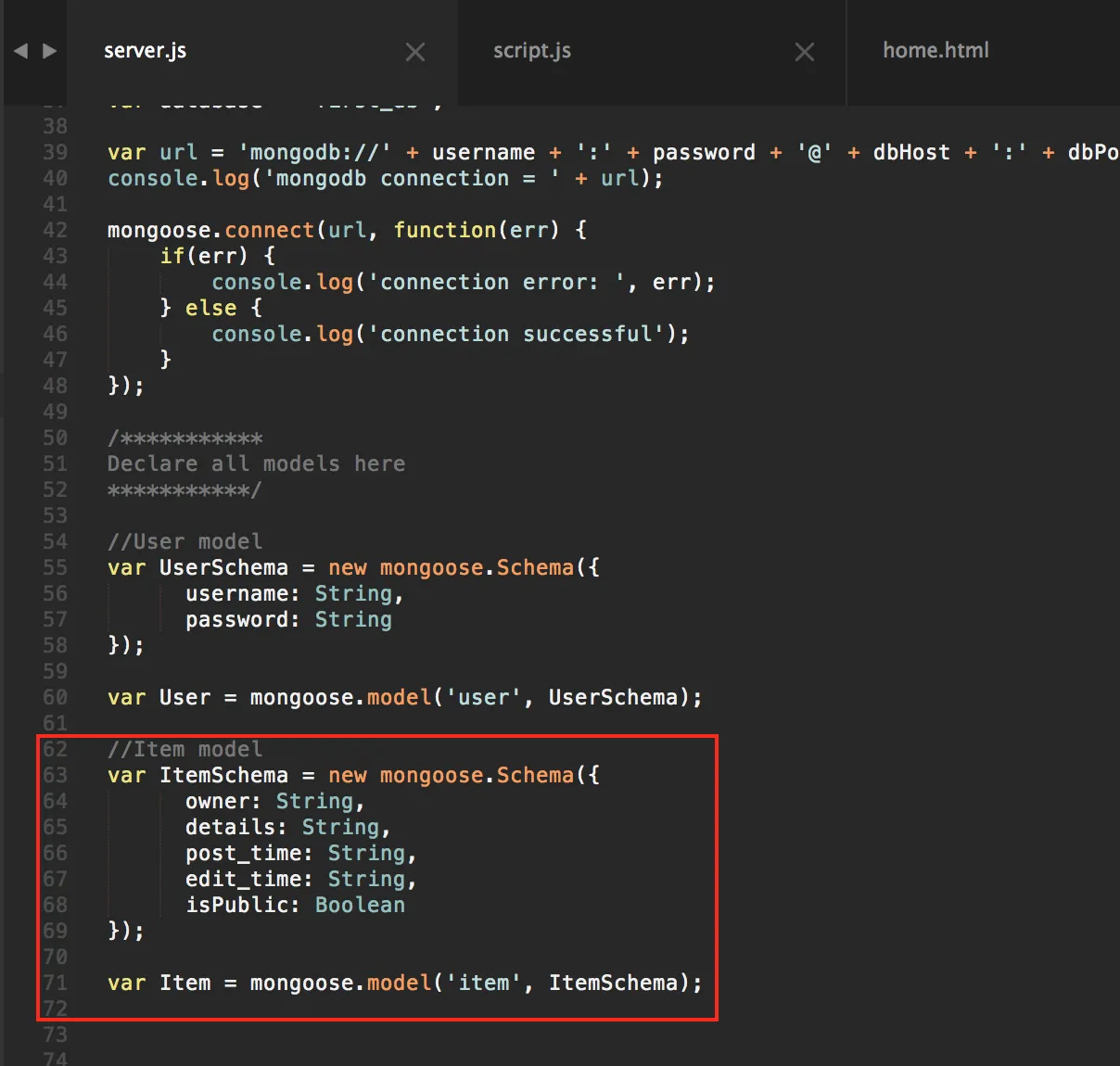Select line number 55 in gutter
The image size is (1120, 1066).
click(x=55, y=567)
